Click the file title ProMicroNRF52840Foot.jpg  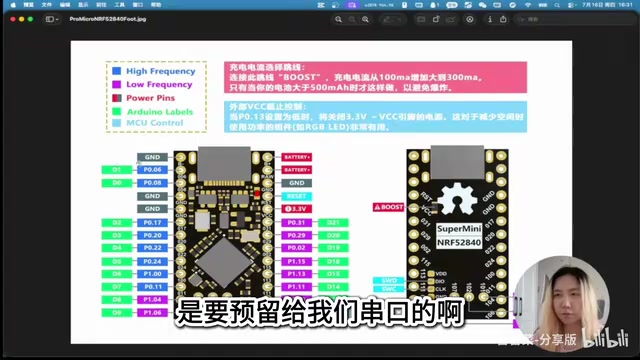click(108, 19)
